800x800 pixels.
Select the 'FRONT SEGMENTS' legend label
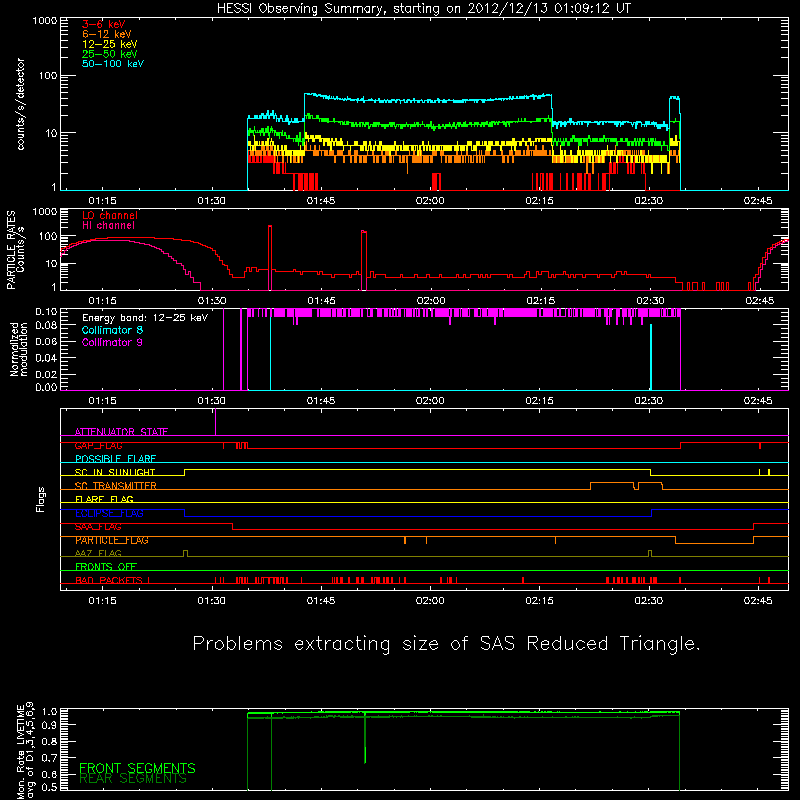pos(137,768)
